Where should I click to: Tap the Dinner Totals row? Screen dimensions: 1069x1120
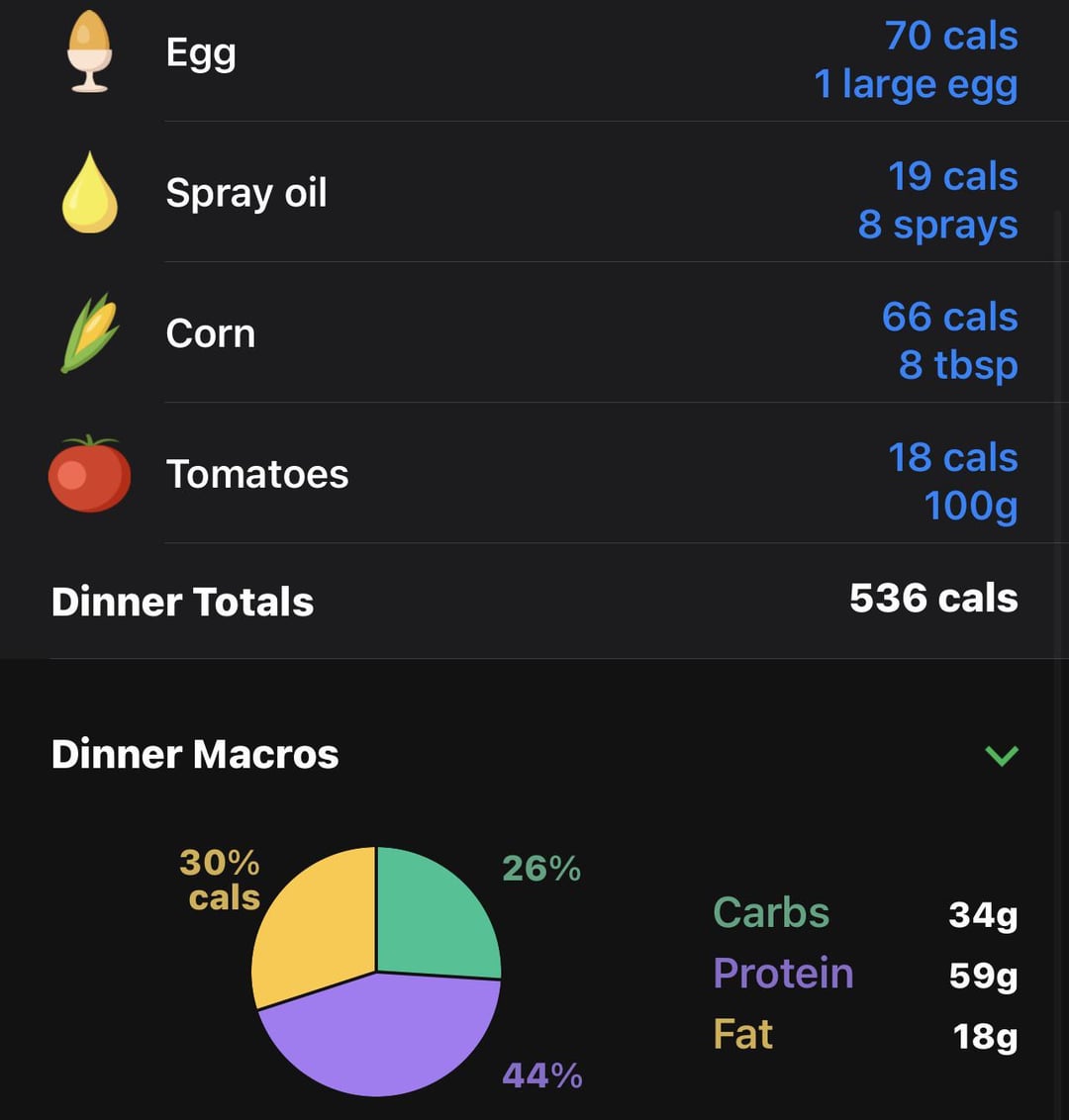click(534, 601)
